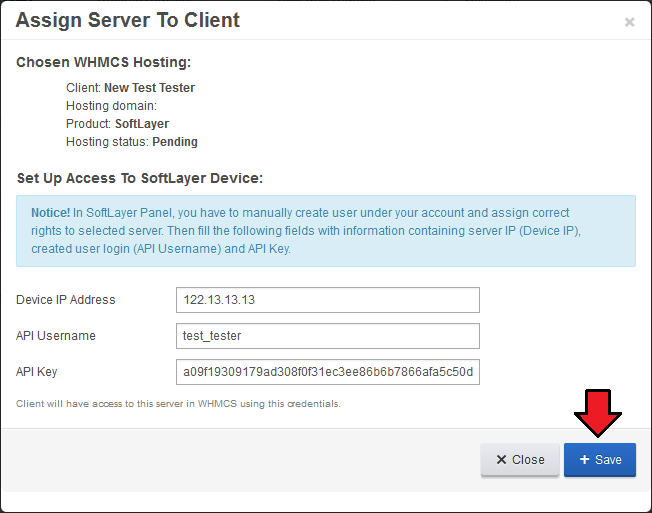Click the Assign Server To Client title
The height and width of the screenshot is (513, 652).
pos(128,20)
